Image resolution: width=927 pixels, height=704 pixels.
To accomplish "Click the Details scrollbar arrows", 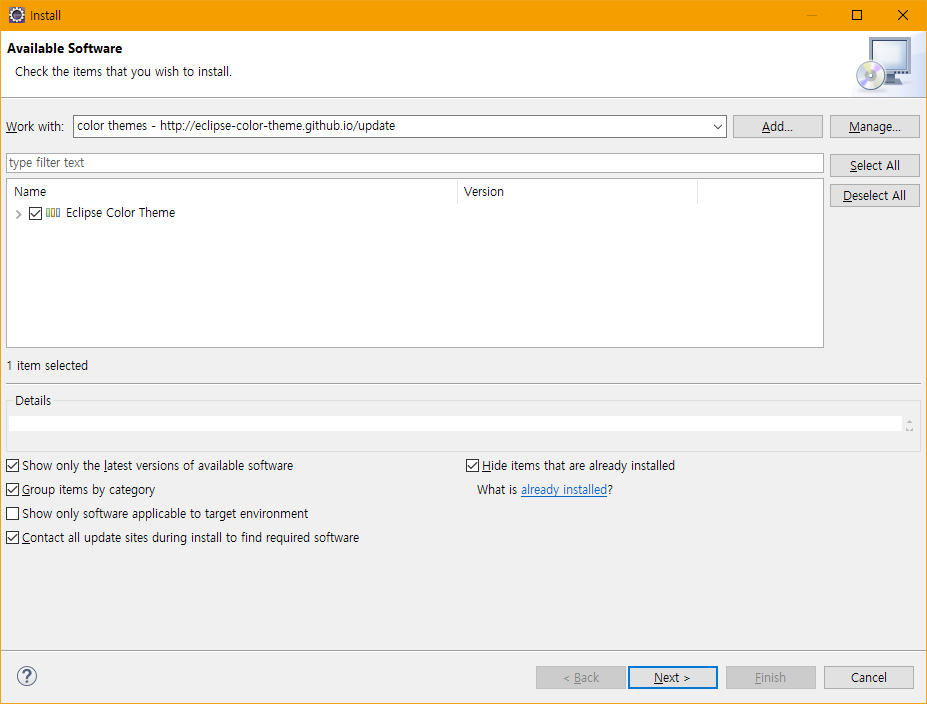I will 909,424.
